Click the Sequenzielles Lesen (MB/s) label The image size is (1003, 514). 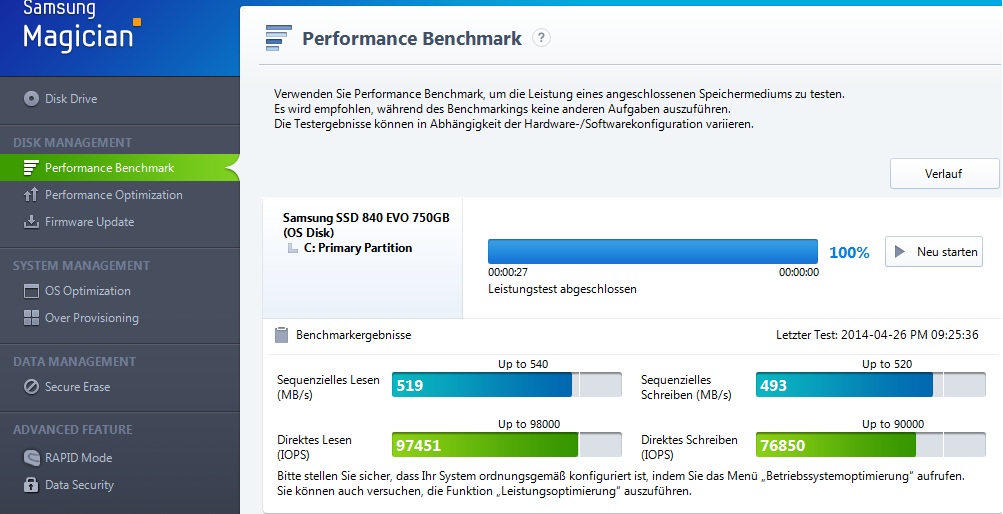tap(328, 387)
